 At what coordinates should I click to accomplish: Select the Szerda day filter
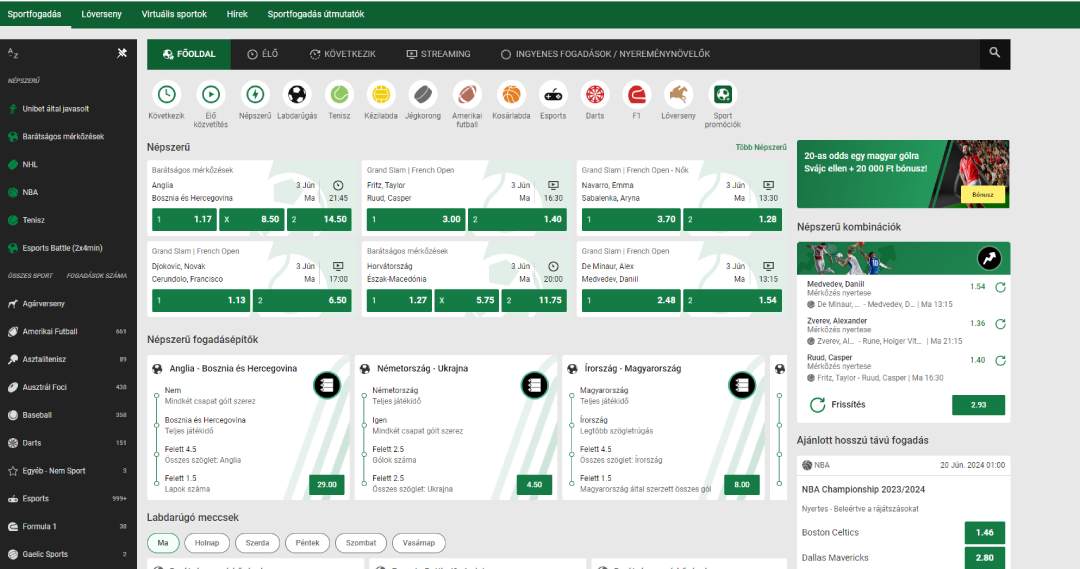257,543
